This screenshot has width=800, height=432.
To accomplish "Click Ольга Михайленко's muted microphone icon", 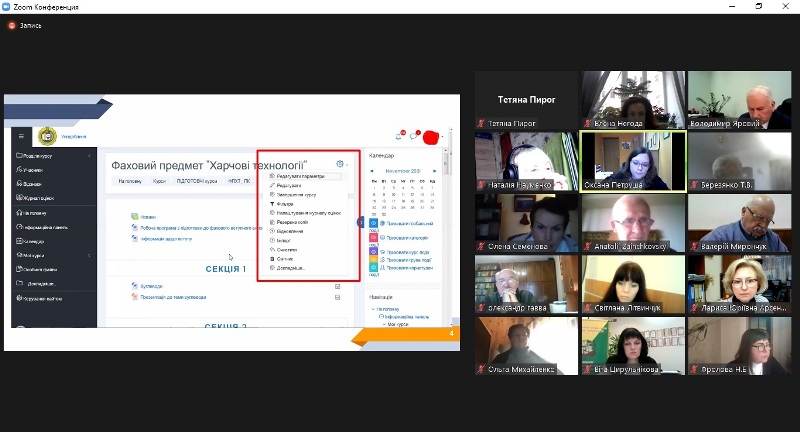I will click(x=481, y=369).
